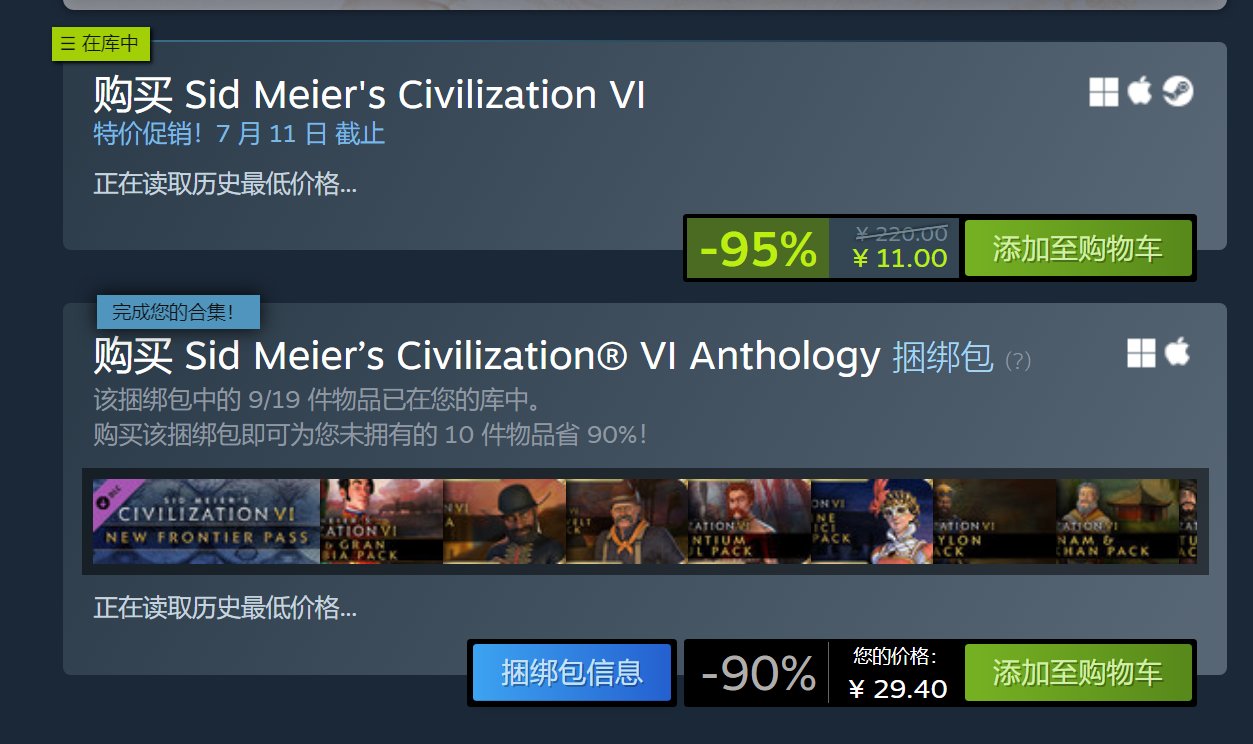This screenshot has width=1253, height=744.
Task: Open the New Frontier Pass thumbnail
Action: coord(206,521)
